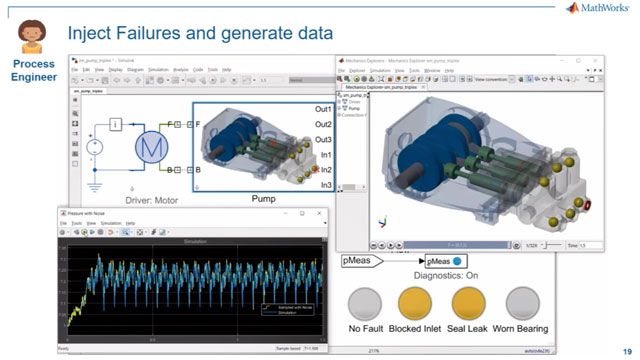The height and width of the screenshot is (360, 640).
Task: Click Mechanics Explorer zoom magnifier icon
Action: 559,79
